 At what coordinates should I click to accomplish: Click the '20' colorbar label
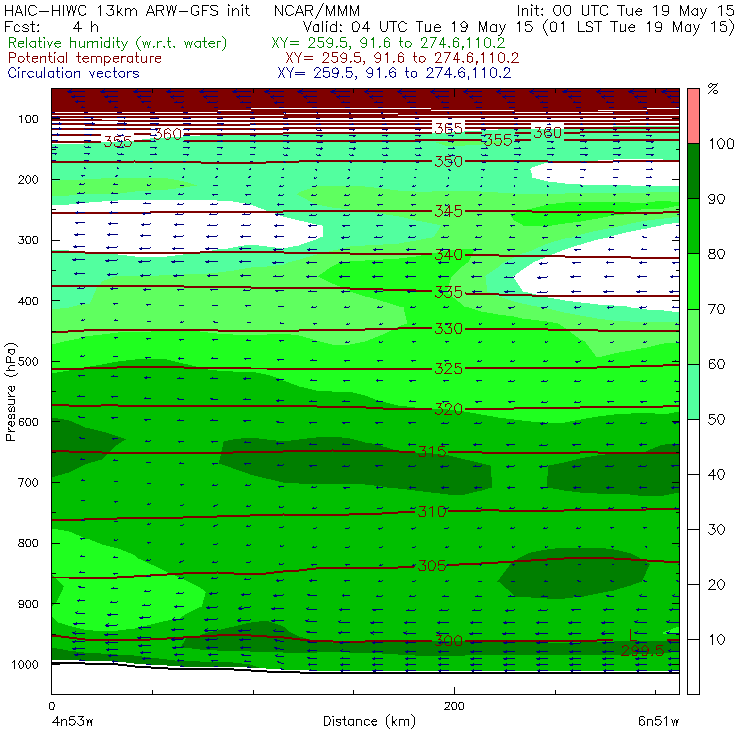click(716, 585)
